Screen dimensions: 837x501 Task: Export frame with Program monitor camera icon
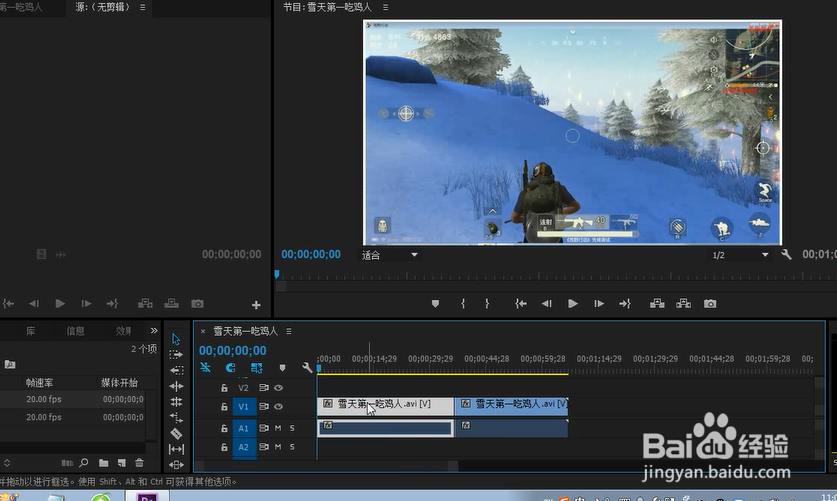(710, 304)
